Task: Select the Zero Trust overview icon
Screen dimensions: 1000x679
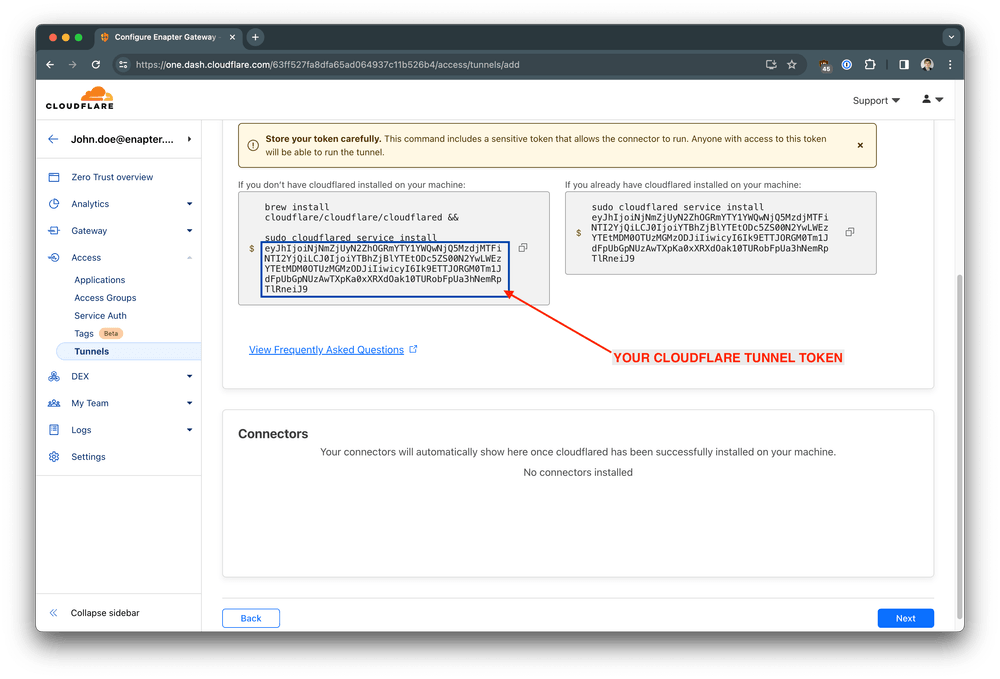Action: [54, 176]
